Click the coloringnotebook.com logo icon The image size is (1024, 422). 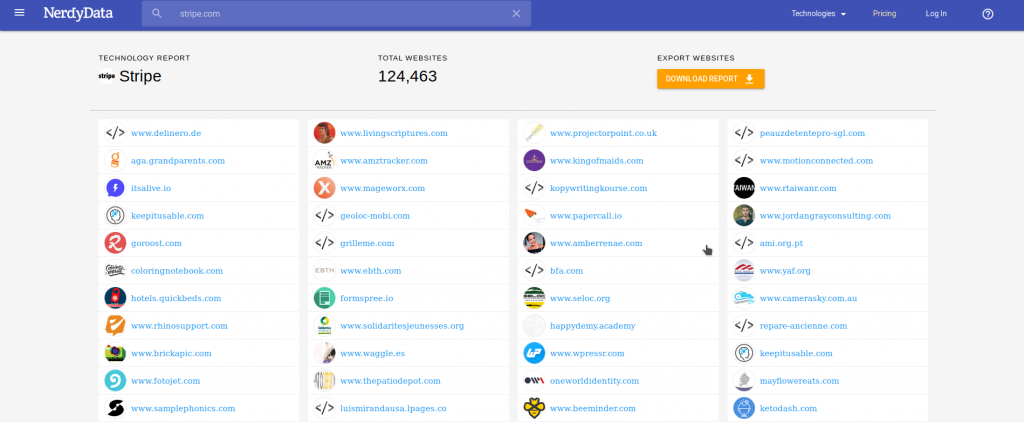coord(115,270)
